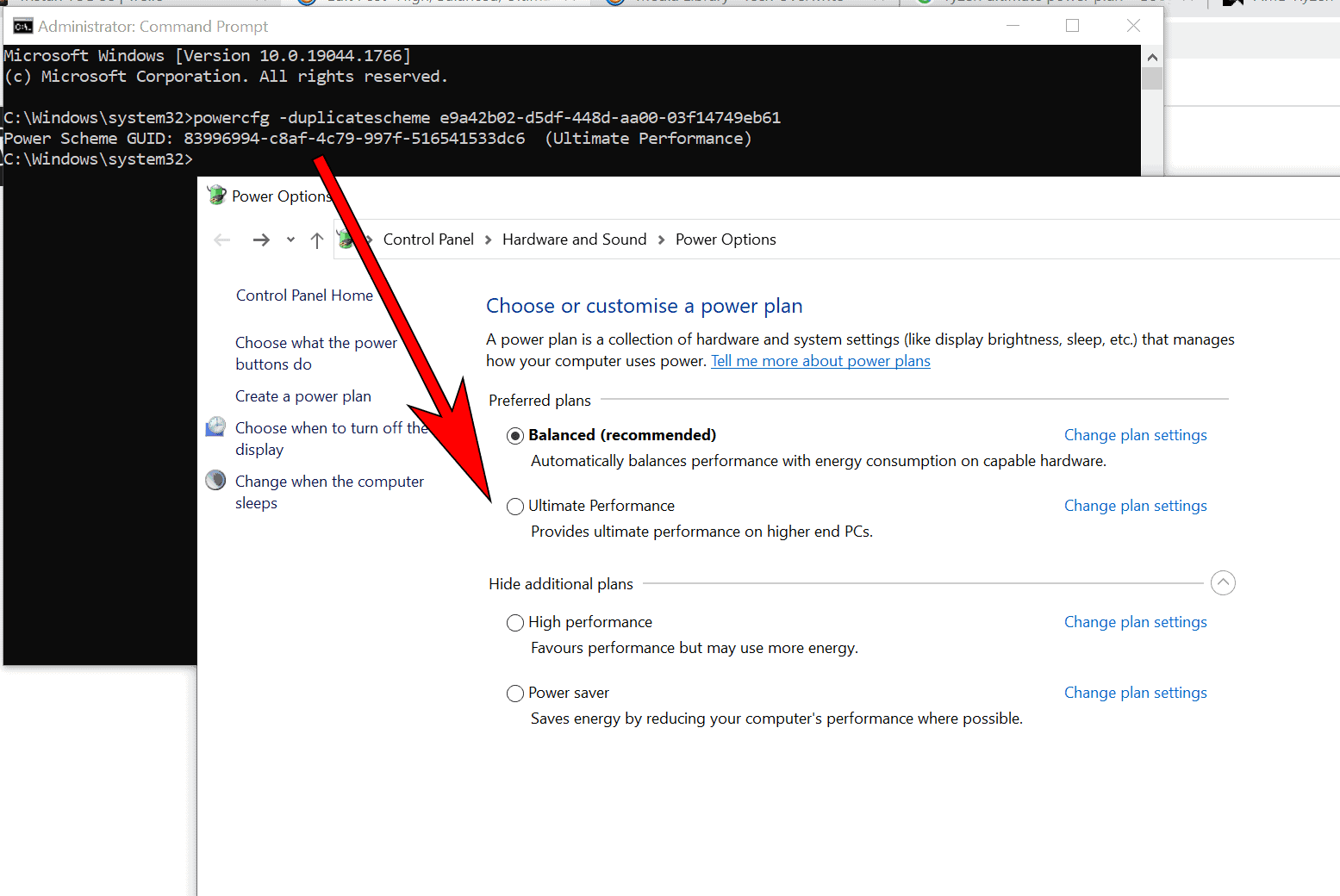
Task: Select the Power saver plan
Action: pyautogui.click(x=515, y=694)
